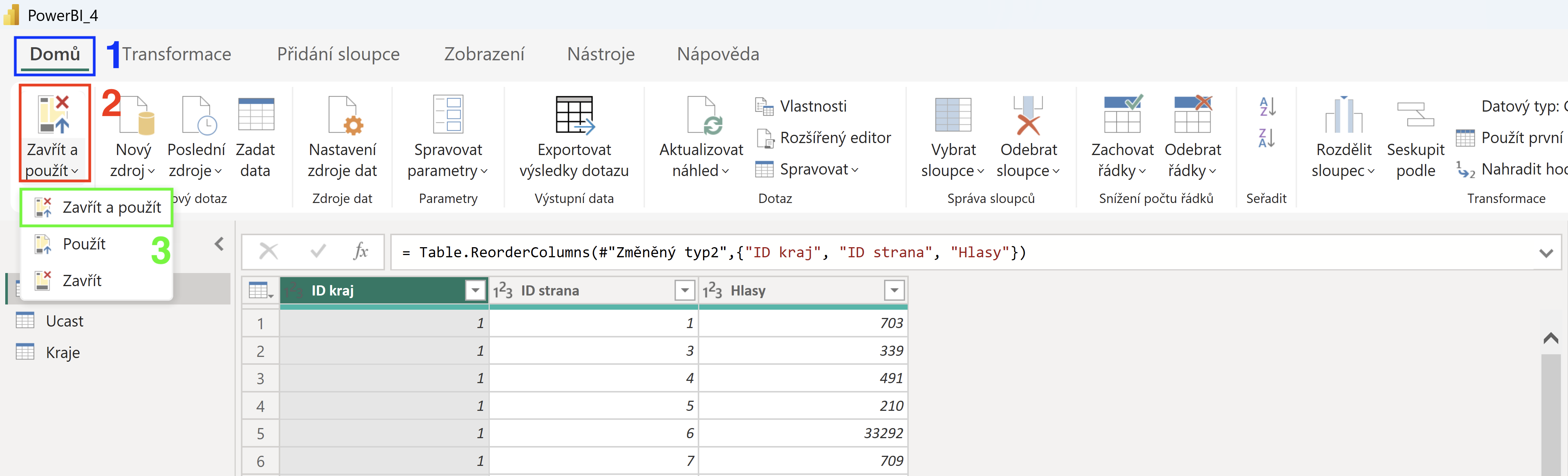The image size is (1568, 476).
Task: Click the scroll up arrow of the table scrollbar
Action: click(1550, 338)
